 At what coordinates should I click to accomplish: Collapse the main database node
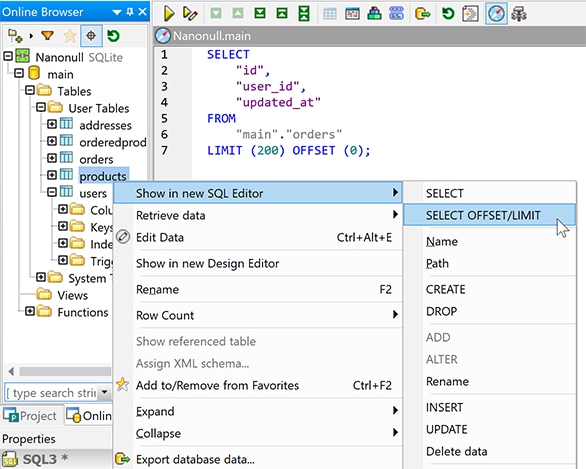pyautogui.click(x=19, y=73)
